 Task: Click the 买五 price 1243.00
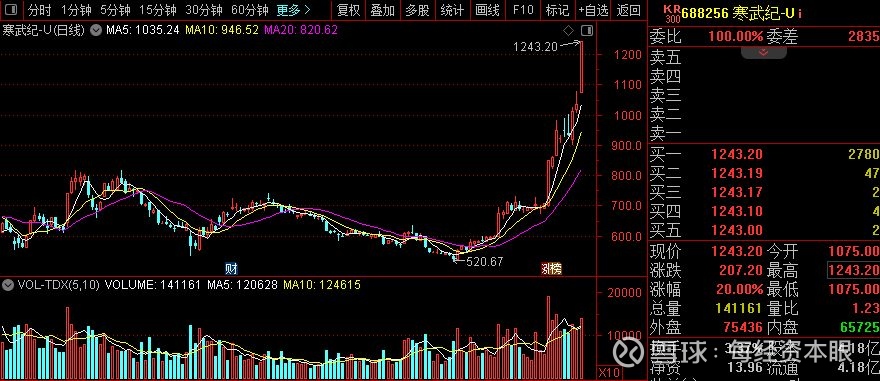737,231
